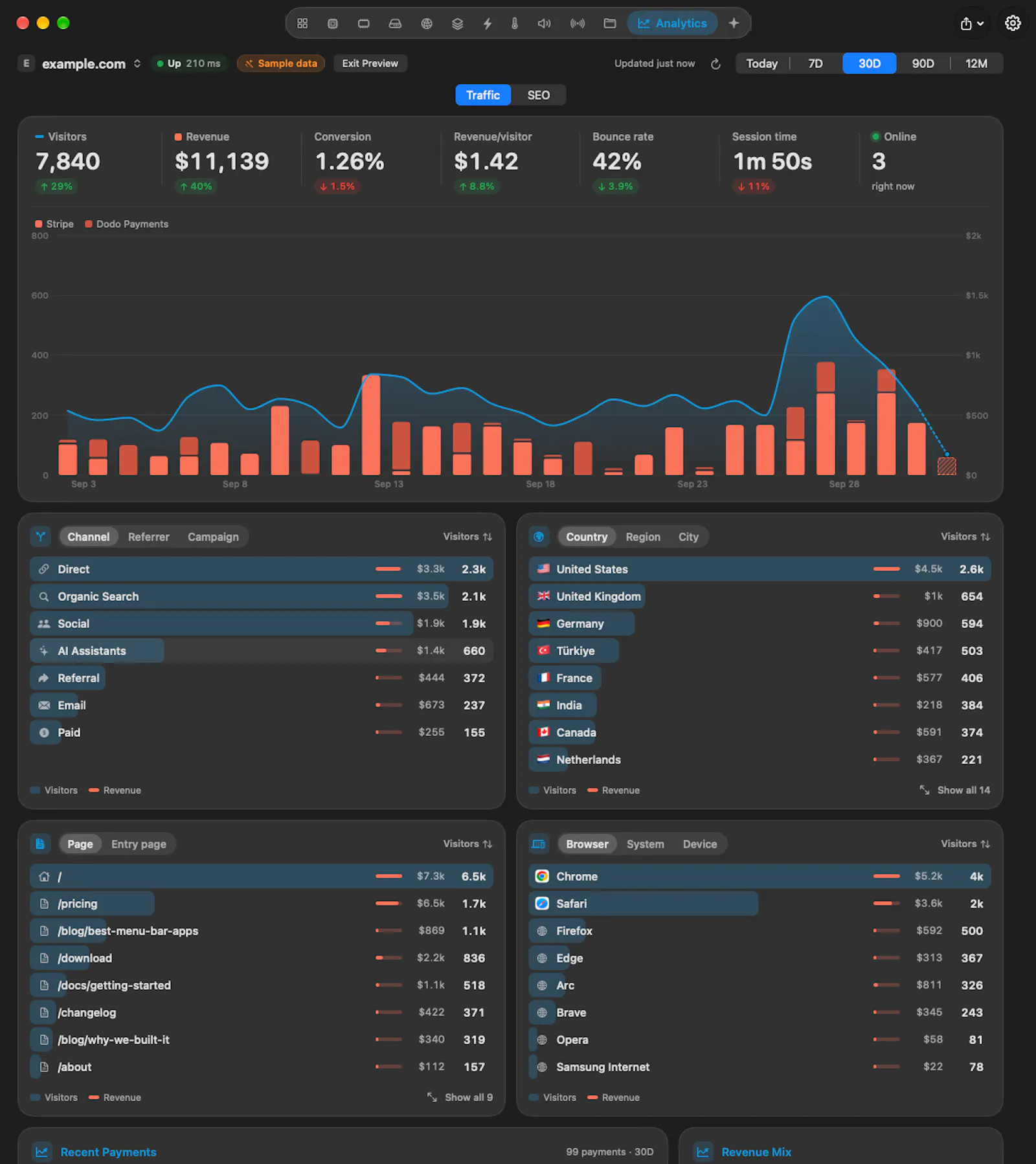Select the 90D time range
1036x1164 pixels.
pyautogui.click(x=923, y=63)
